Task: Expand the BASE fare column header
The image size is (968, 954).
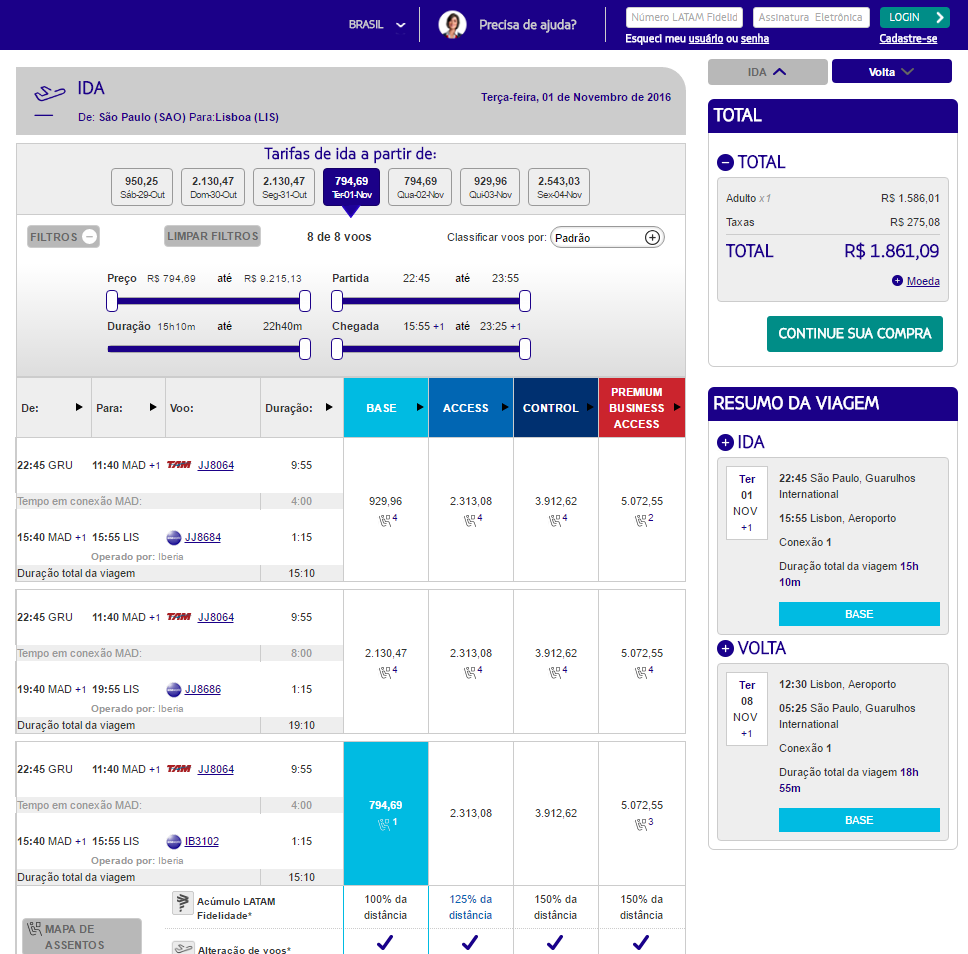Action: (386, 408)
